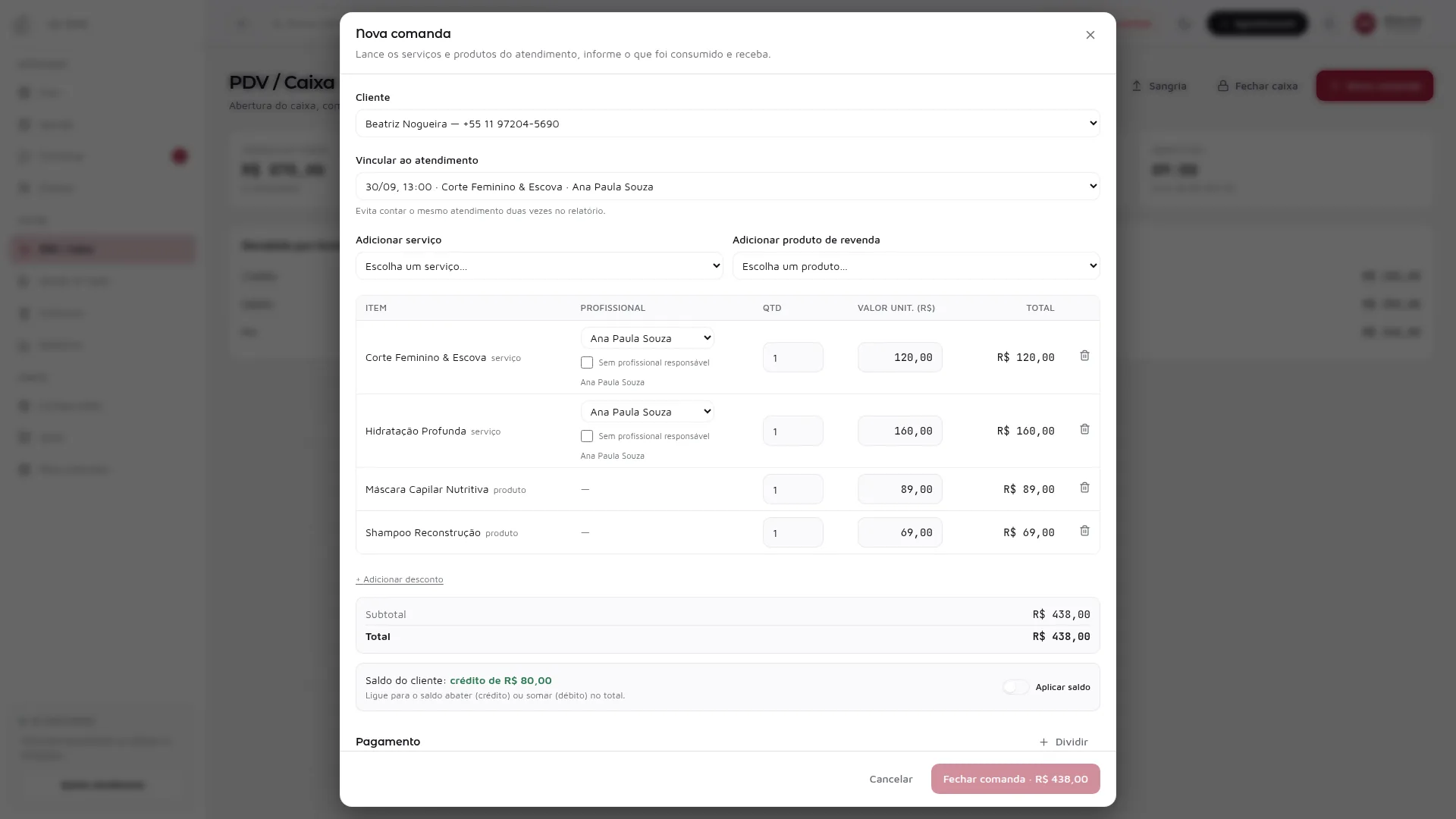Screen dimensions: 1456x819
Task: Click Sangria in the background page
Action: pos(1159,86)
